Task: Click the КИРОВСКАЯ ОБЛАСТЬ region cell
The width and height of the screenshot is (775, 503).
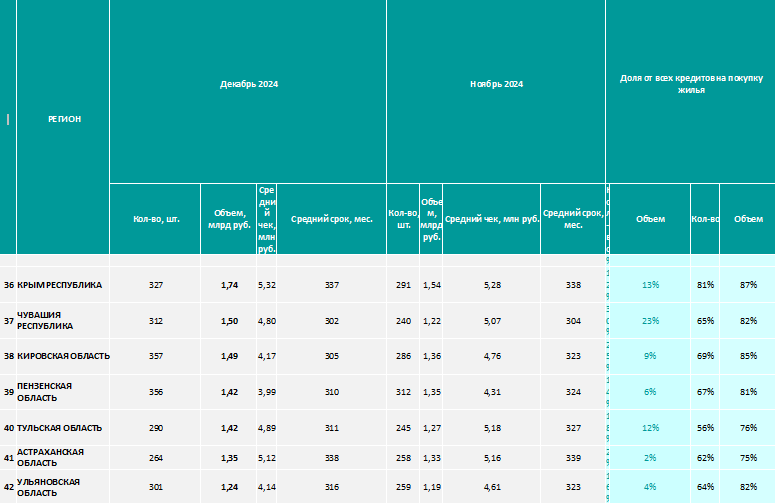Action: tap(63, 356)
